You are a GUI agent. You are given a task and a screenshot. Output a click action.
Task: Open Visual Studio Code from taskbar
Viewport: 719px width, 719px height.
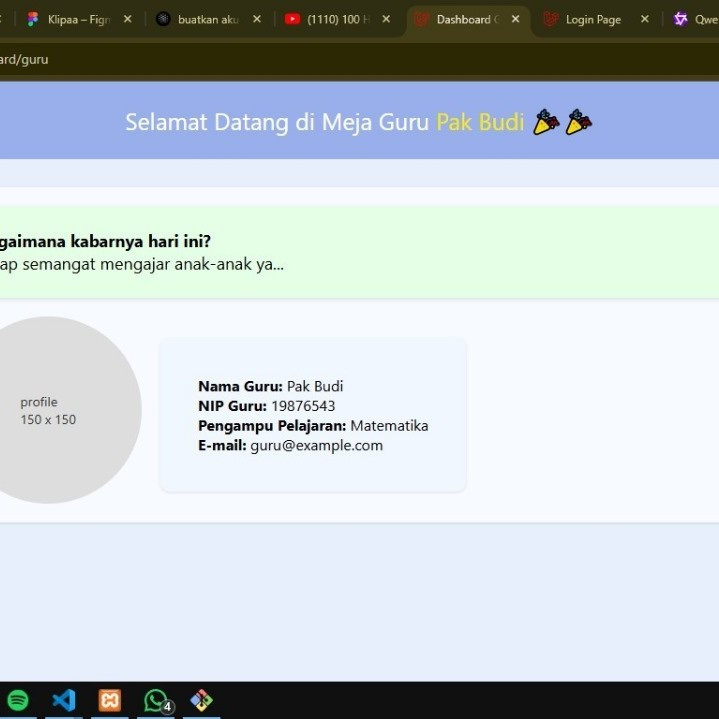pos(64,700)
